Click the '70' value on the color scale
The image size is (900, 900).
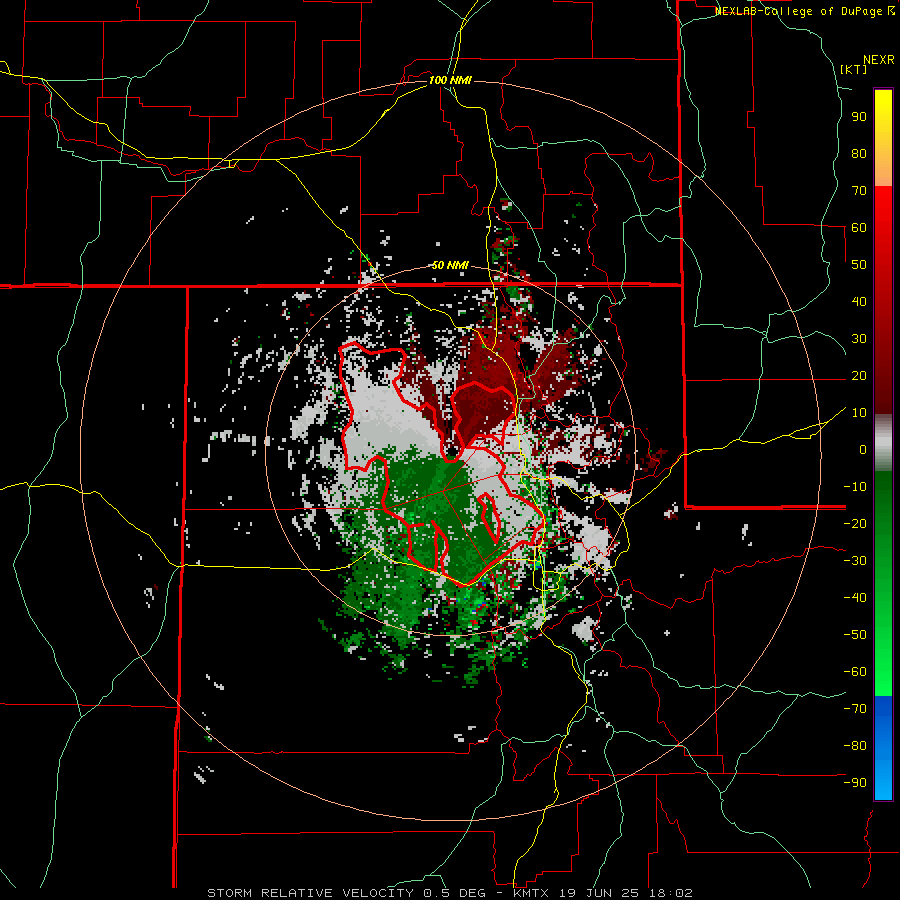click(x=859, y=191)
